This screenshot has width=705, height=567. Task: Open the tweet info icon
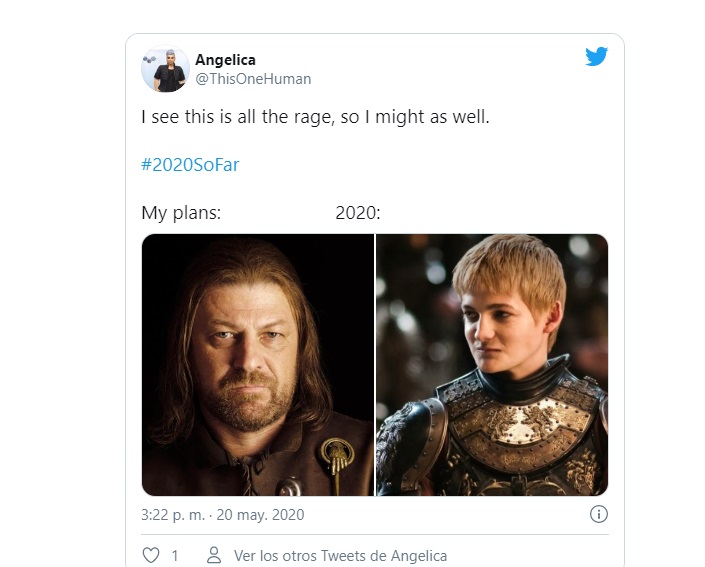[598, 515]
